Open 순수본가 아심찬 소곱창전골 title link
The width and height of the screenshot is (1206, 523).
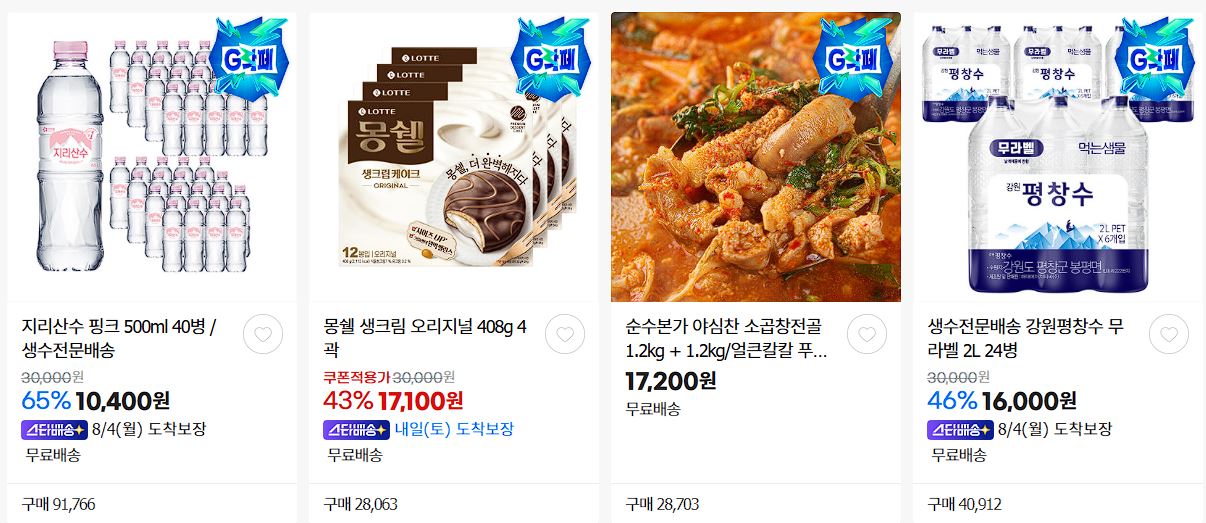[727, 339]
